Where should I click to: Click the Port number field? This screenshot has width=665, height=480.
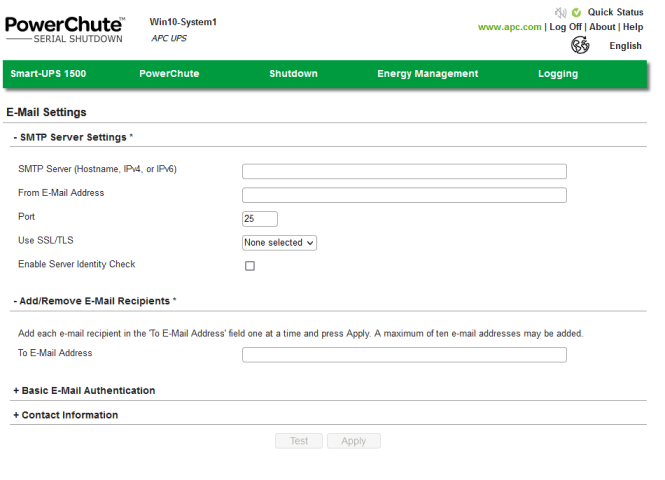[x=260, y=219]
